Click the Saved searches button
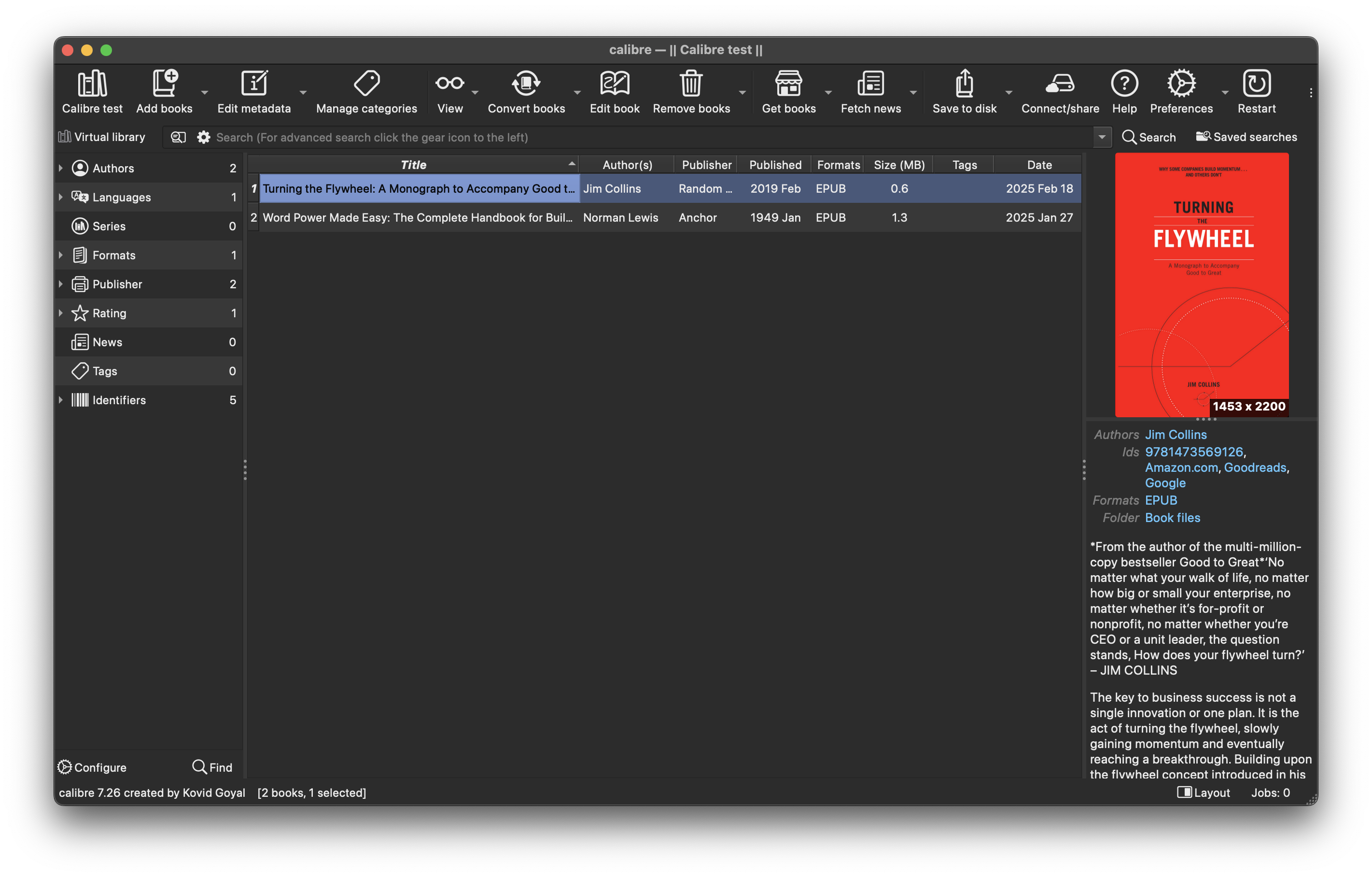This screenshot has width=1372, height=877. click(1246, 137)
